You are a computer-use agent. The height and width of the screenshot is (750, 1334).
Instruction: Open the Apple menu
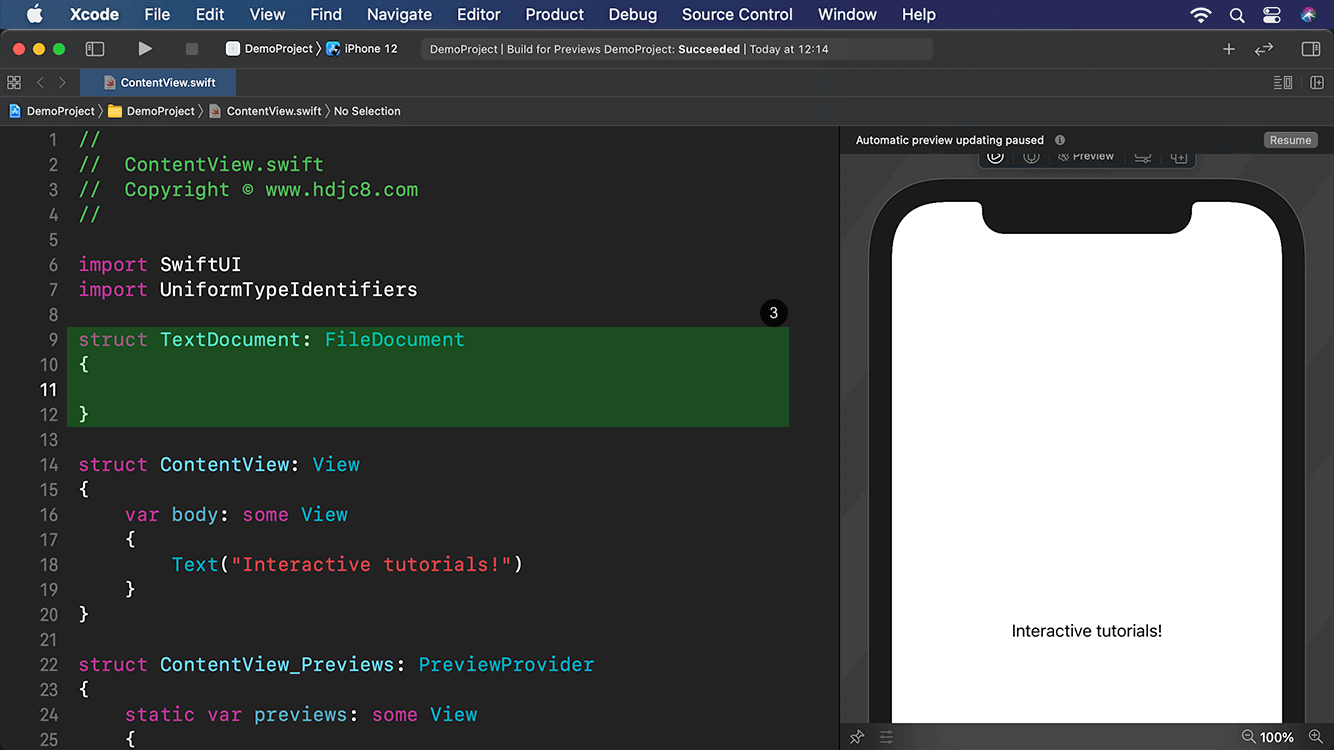tap(35, 14)
